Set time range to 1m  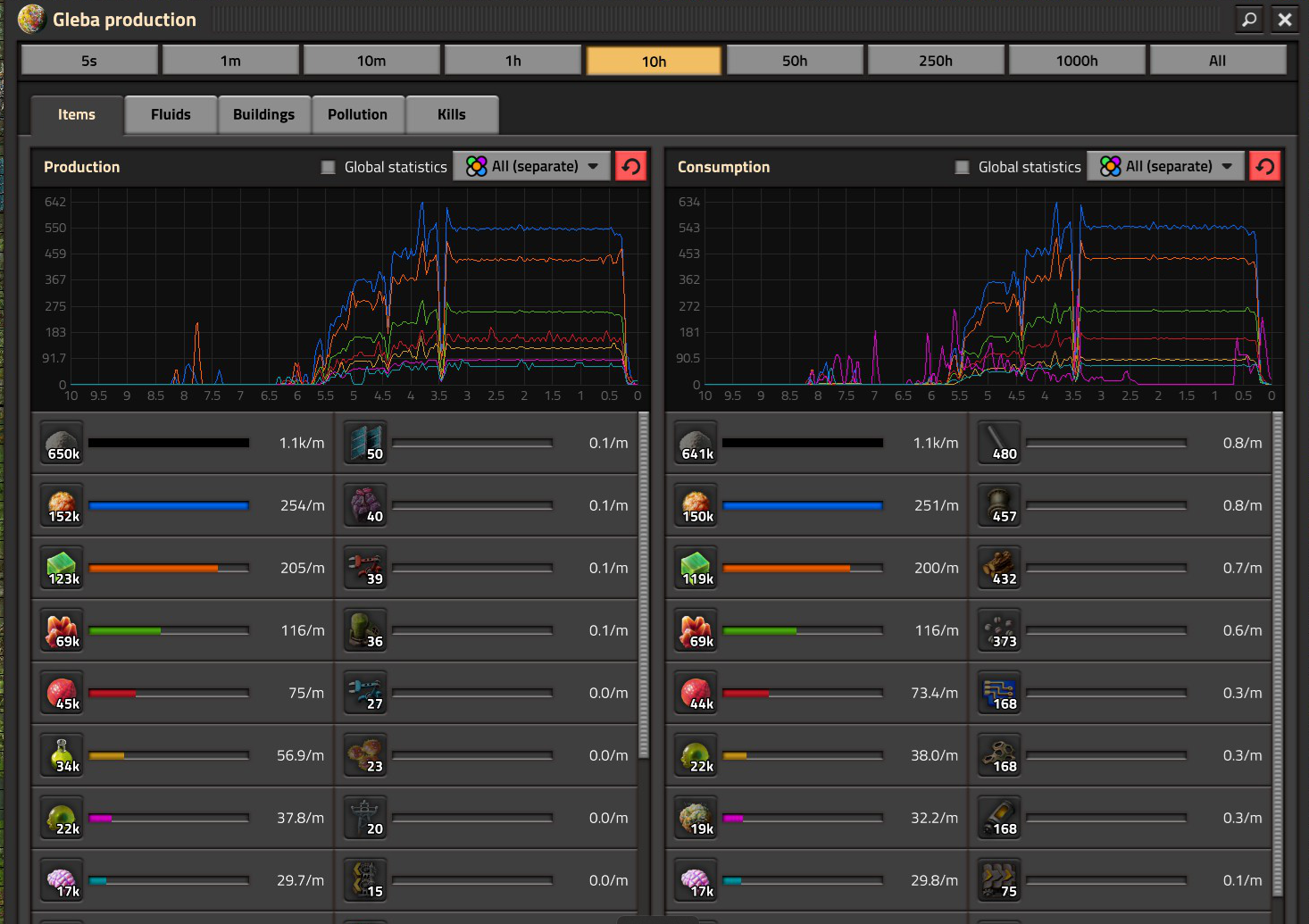click(230, 61)
